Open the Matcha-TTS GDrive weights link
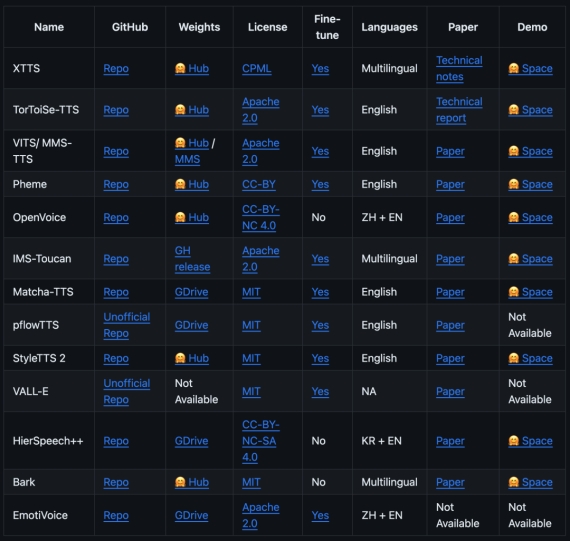 [192, 292]
